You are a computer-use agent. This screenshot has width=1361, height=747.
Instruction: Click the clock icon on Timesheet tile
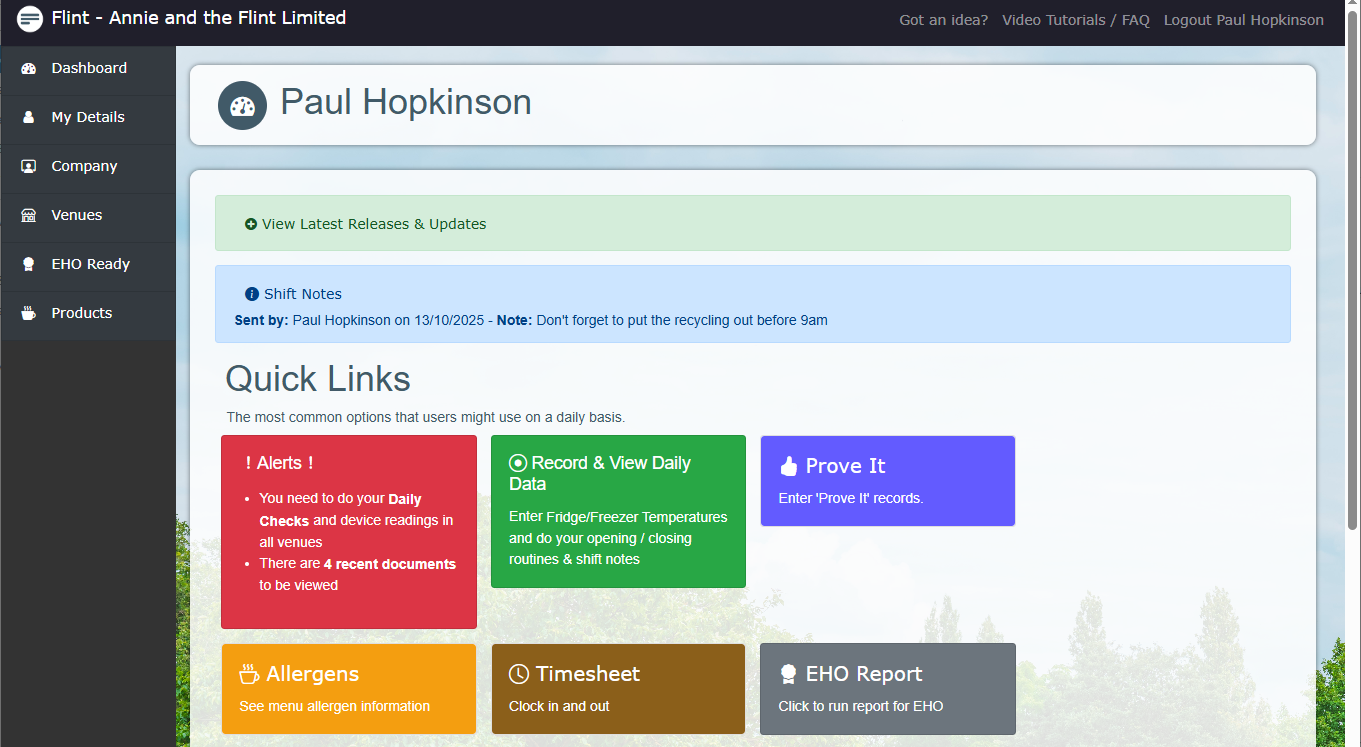518,674
